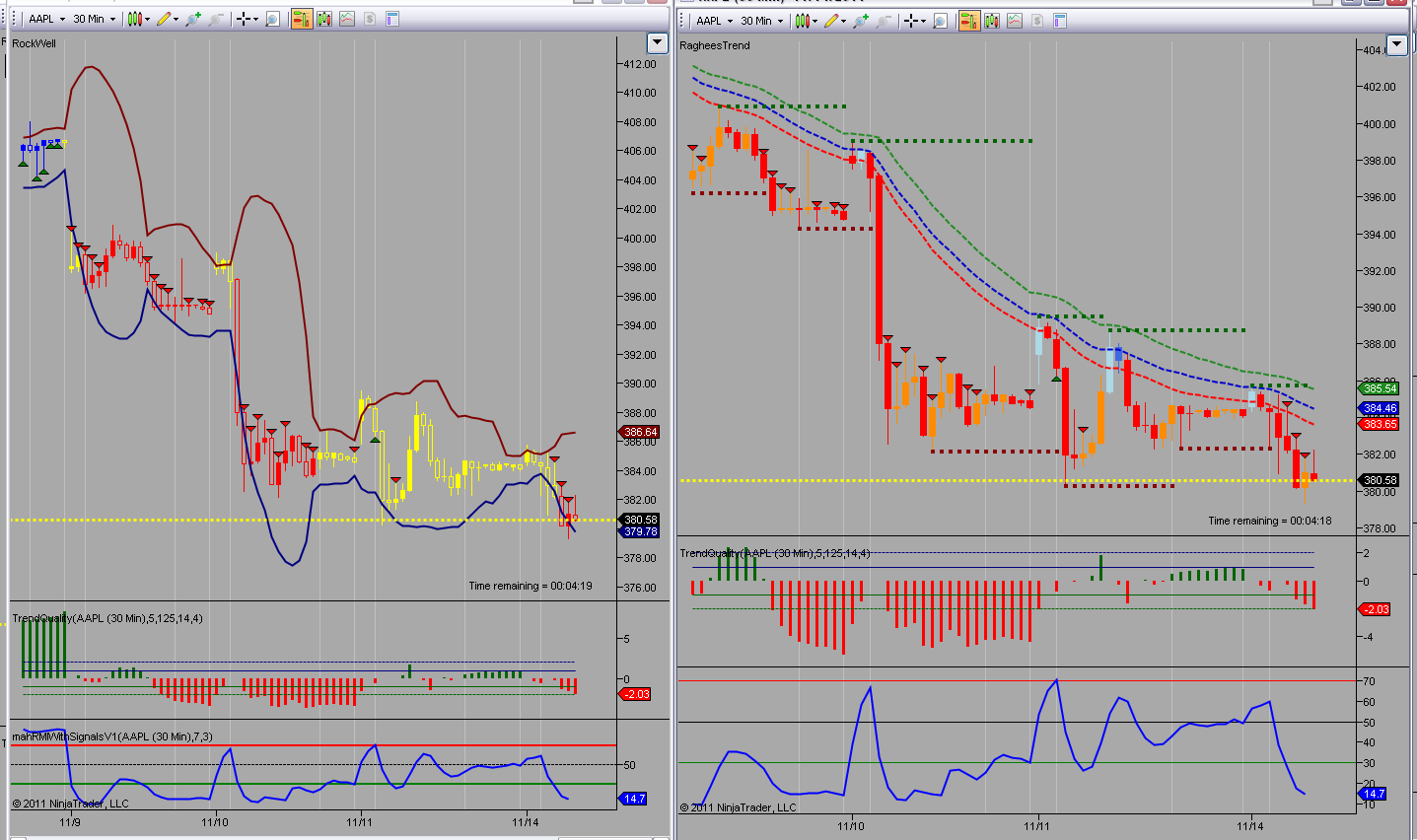Click the blue 384.46 price marker
The height and width of the screenshot is (840, 1417).
[x=1380, y=408]
